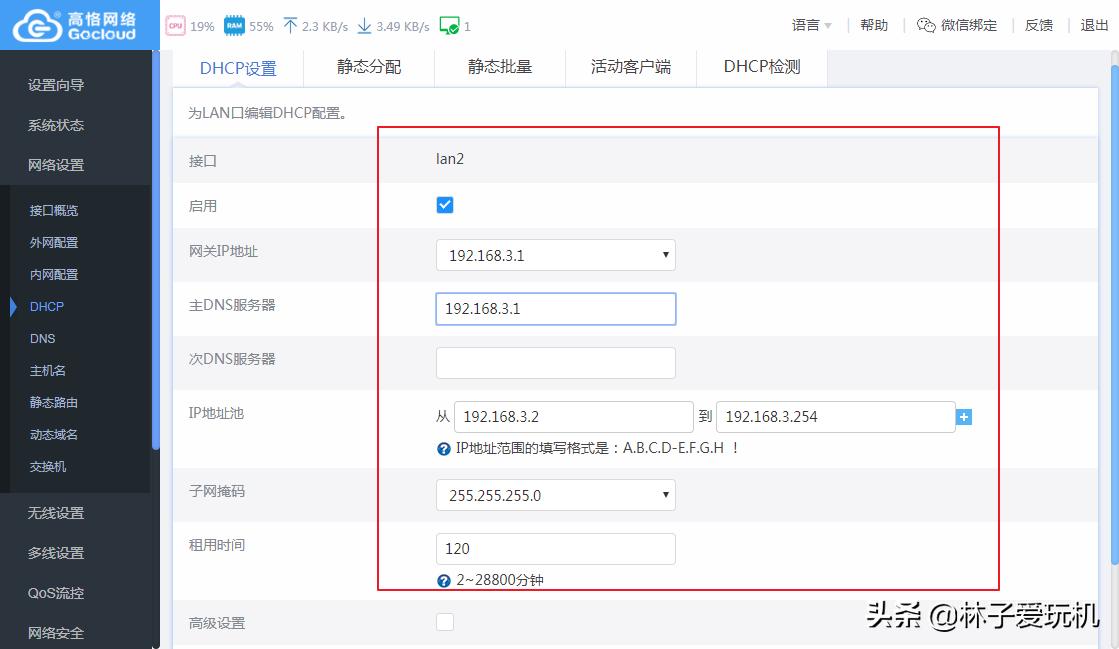Open the 帮助 help link
The image size is (1119, 649).
[x=872, y=25]
